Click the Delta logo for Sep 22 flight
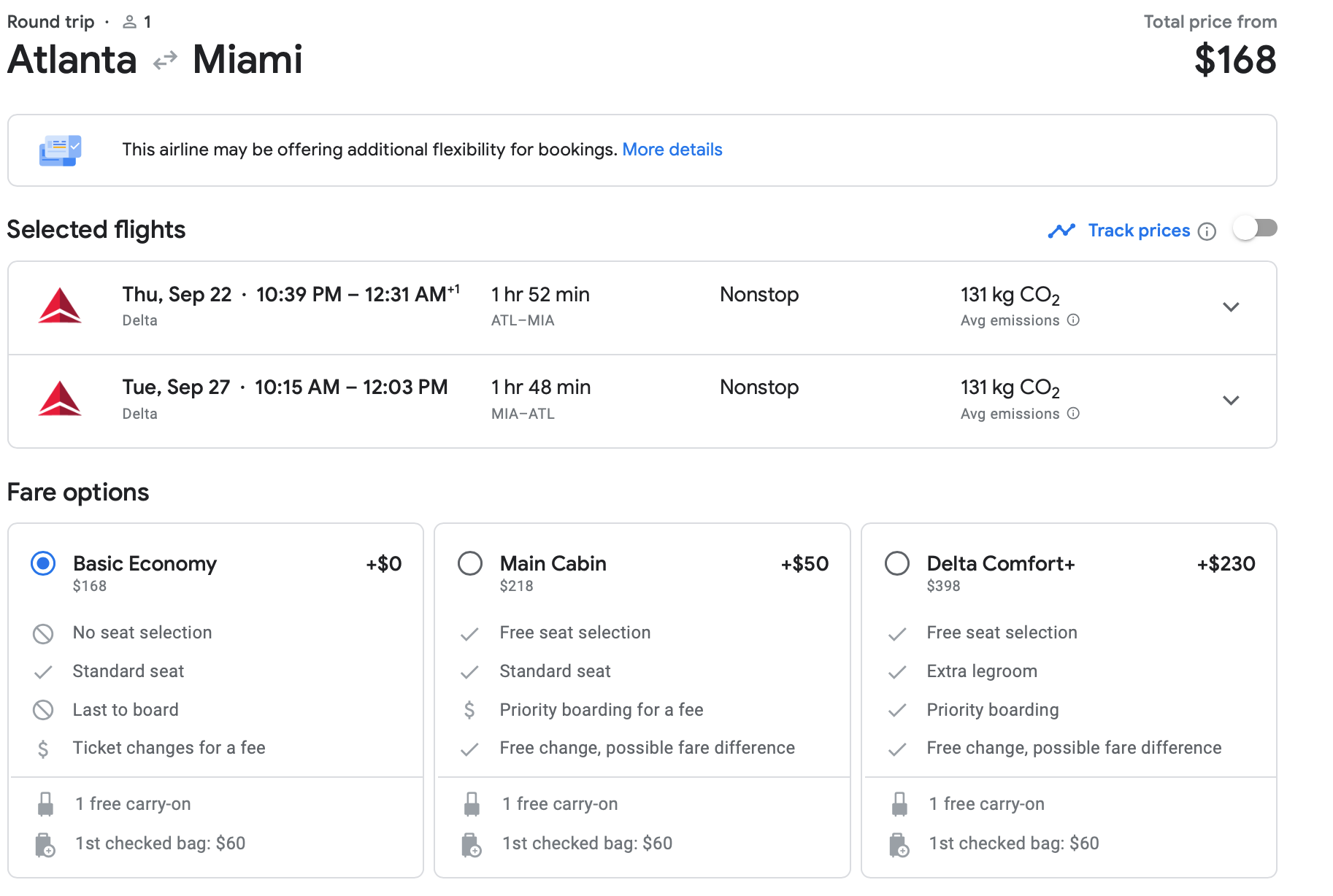1333x896 pixels. point(60,306)
